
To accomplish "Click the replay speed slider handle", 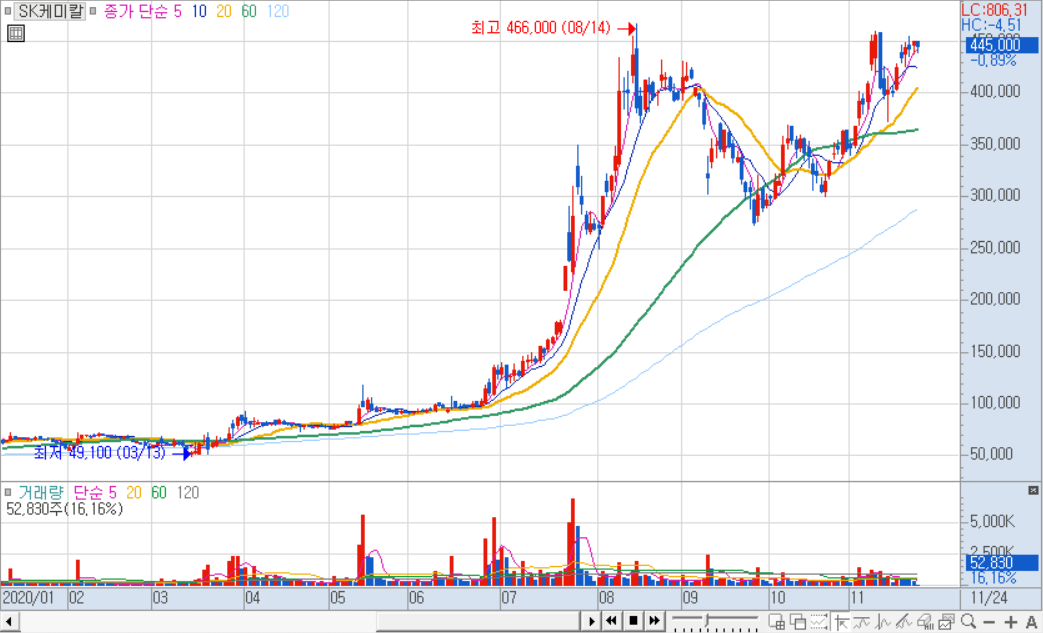I will (x=707, y=620).
